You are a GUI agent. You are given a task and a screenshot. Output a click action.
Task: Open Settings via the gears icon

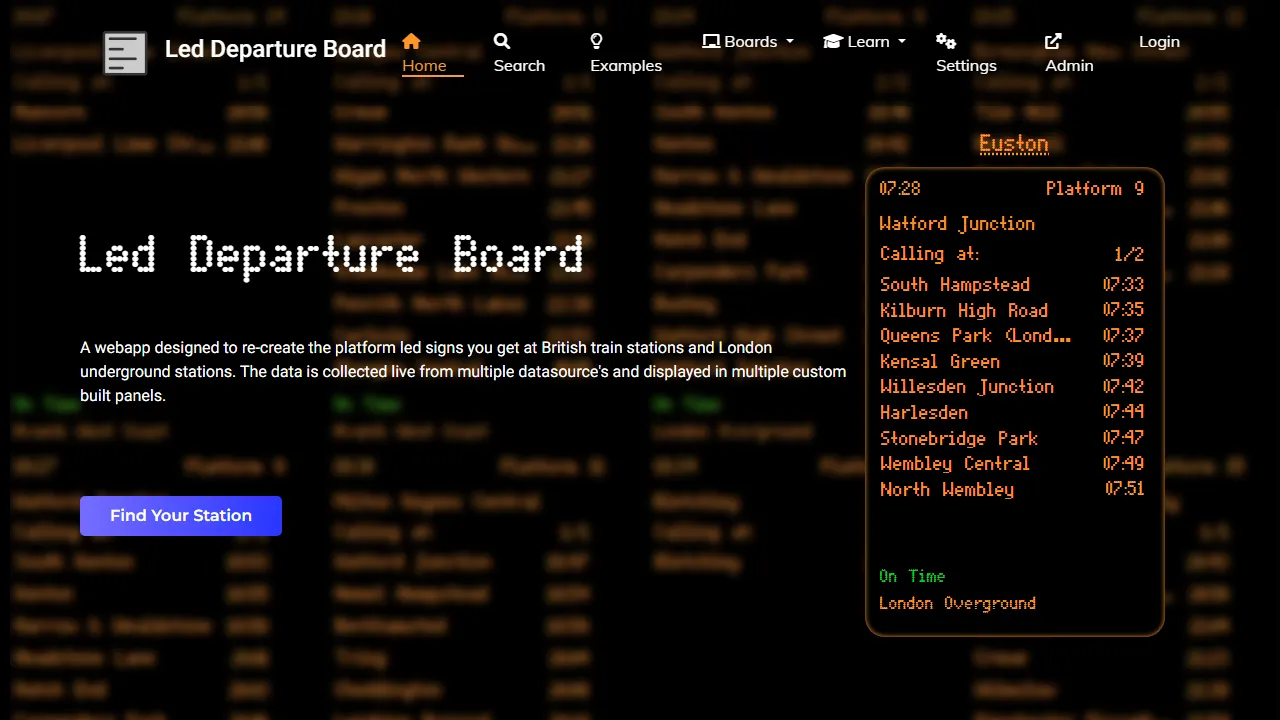(x=946, y=41)
